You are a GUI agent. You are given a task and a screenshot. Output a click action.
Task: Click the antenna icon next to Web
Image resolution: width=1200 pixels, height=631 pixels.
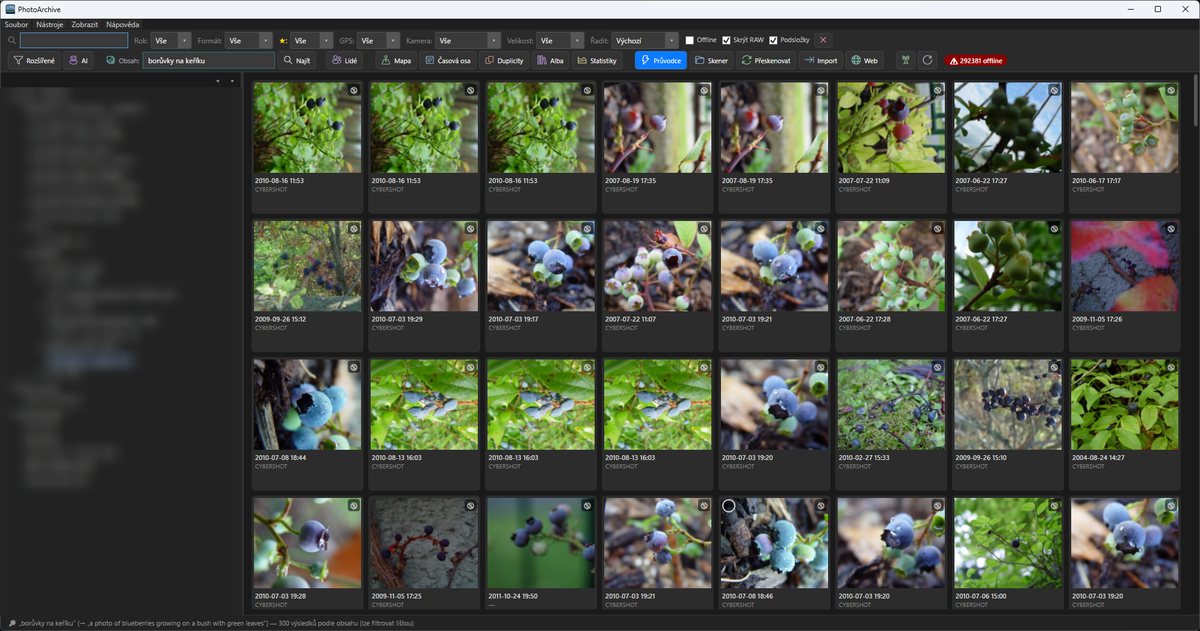click(905, 60)
